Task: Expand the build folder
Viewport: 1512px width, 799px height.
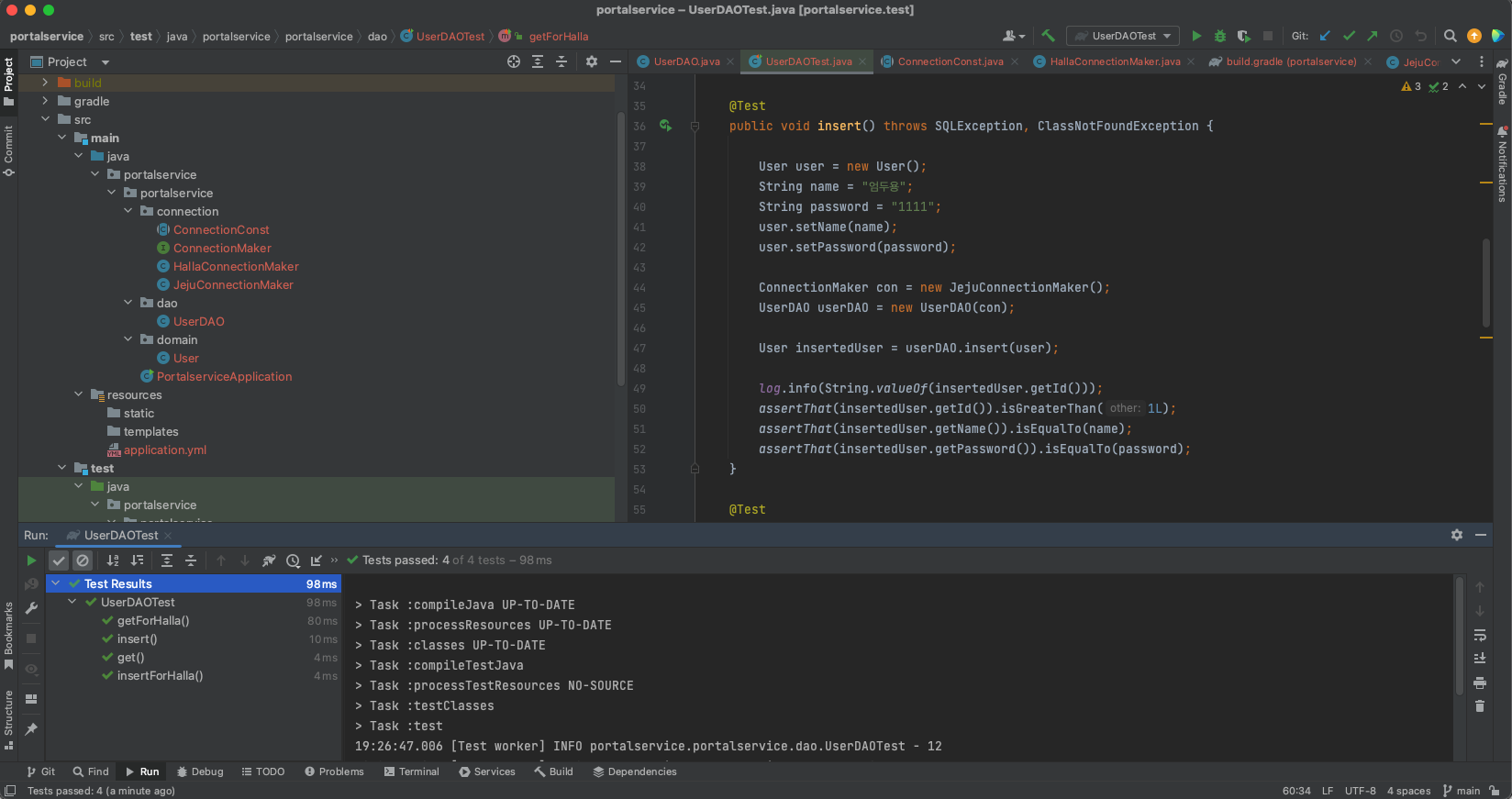Action: coord(46,83)
